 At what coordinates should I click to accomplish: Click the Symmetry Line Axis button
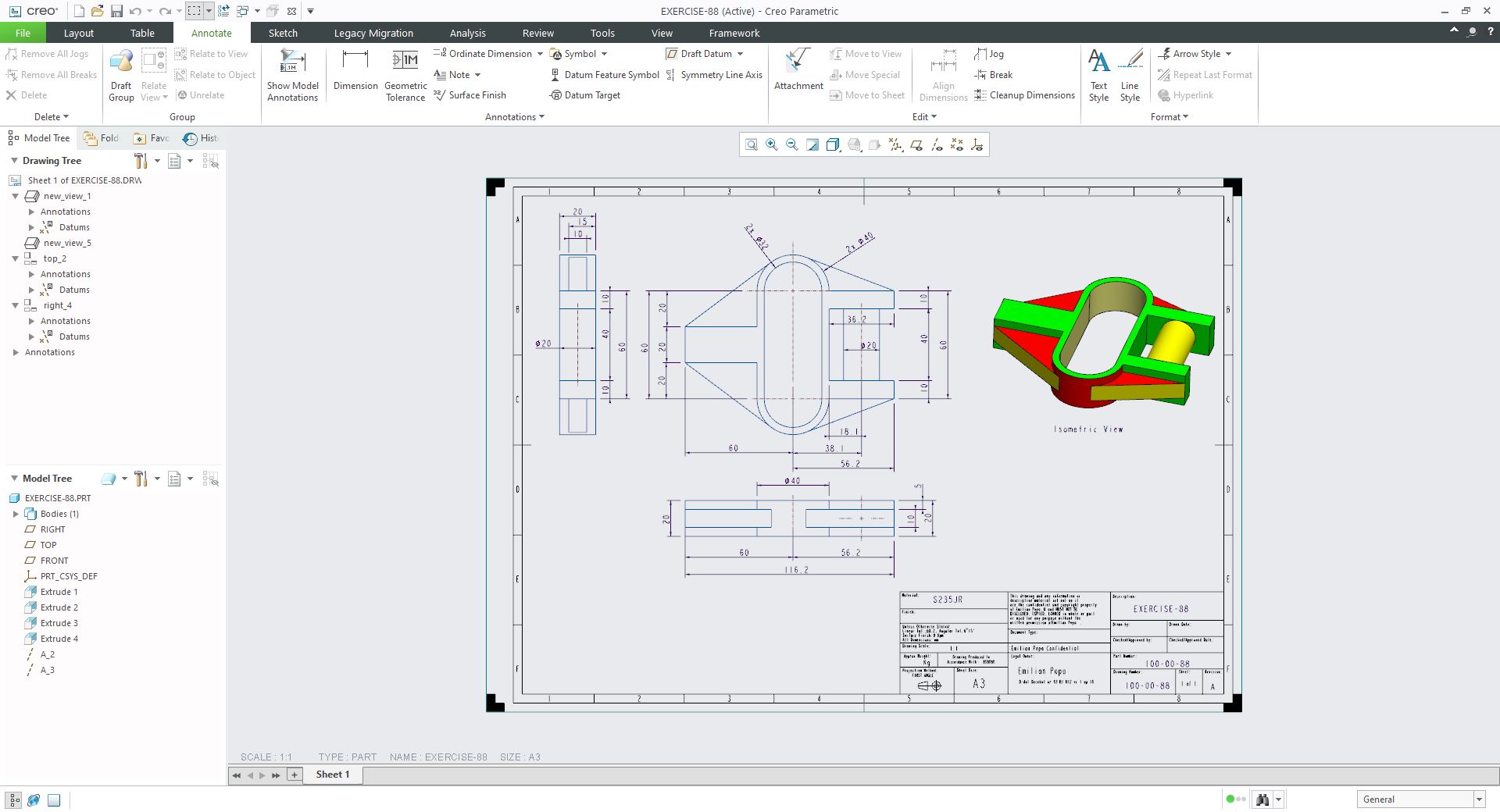714,75
